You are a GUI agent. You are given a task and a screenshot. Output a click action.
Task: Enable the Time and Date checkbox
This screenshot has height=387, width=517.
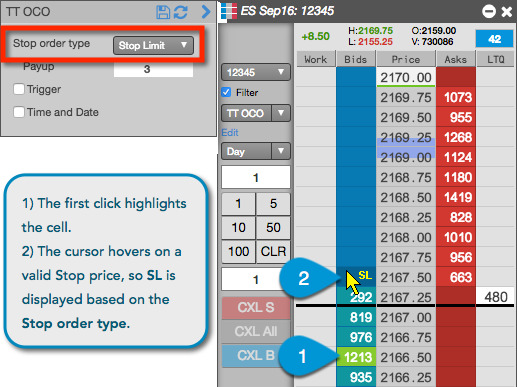[19, 112]
